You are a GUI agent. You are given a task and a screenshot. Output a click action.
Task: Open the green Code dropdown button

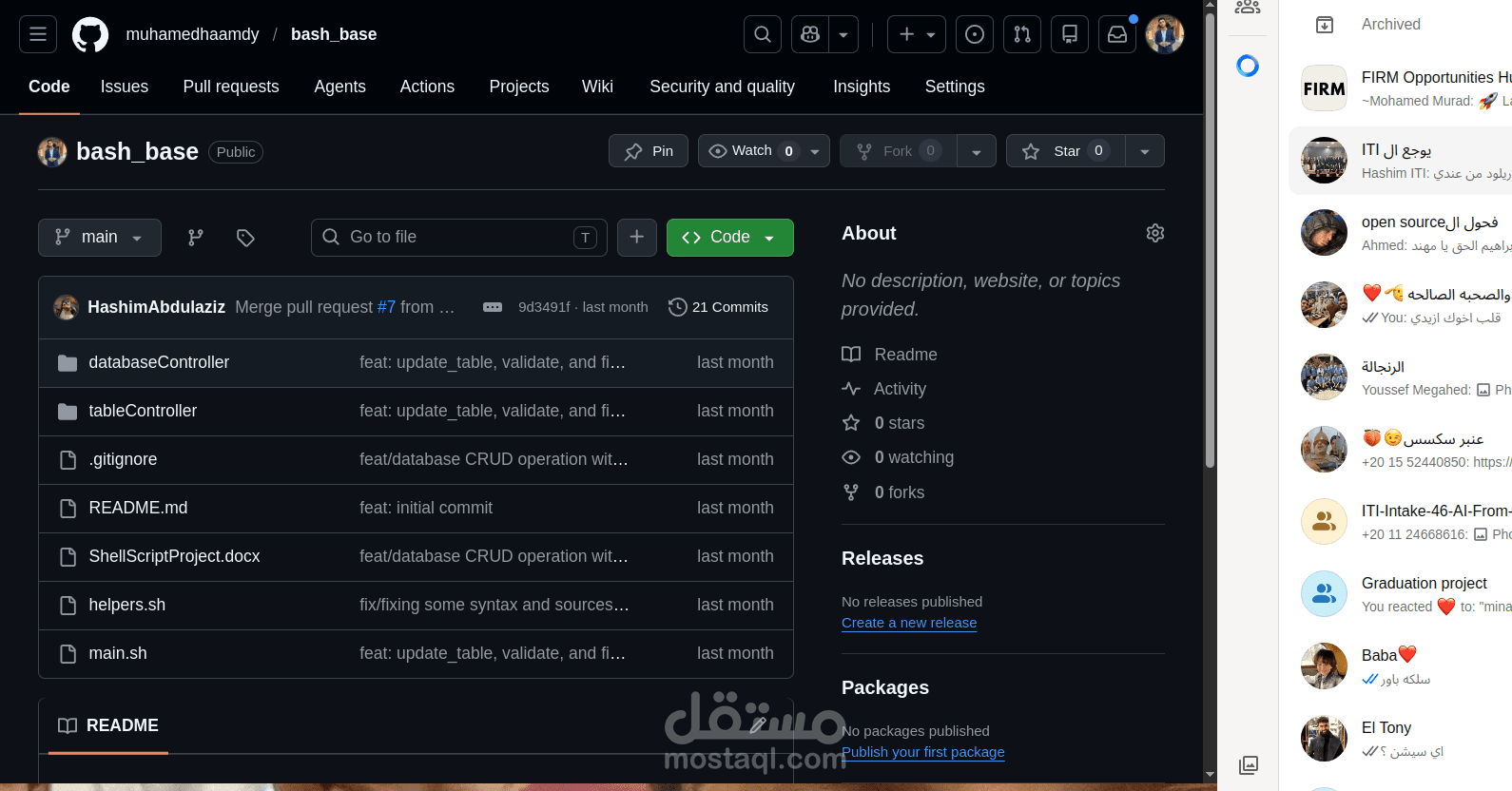(730, 238)
